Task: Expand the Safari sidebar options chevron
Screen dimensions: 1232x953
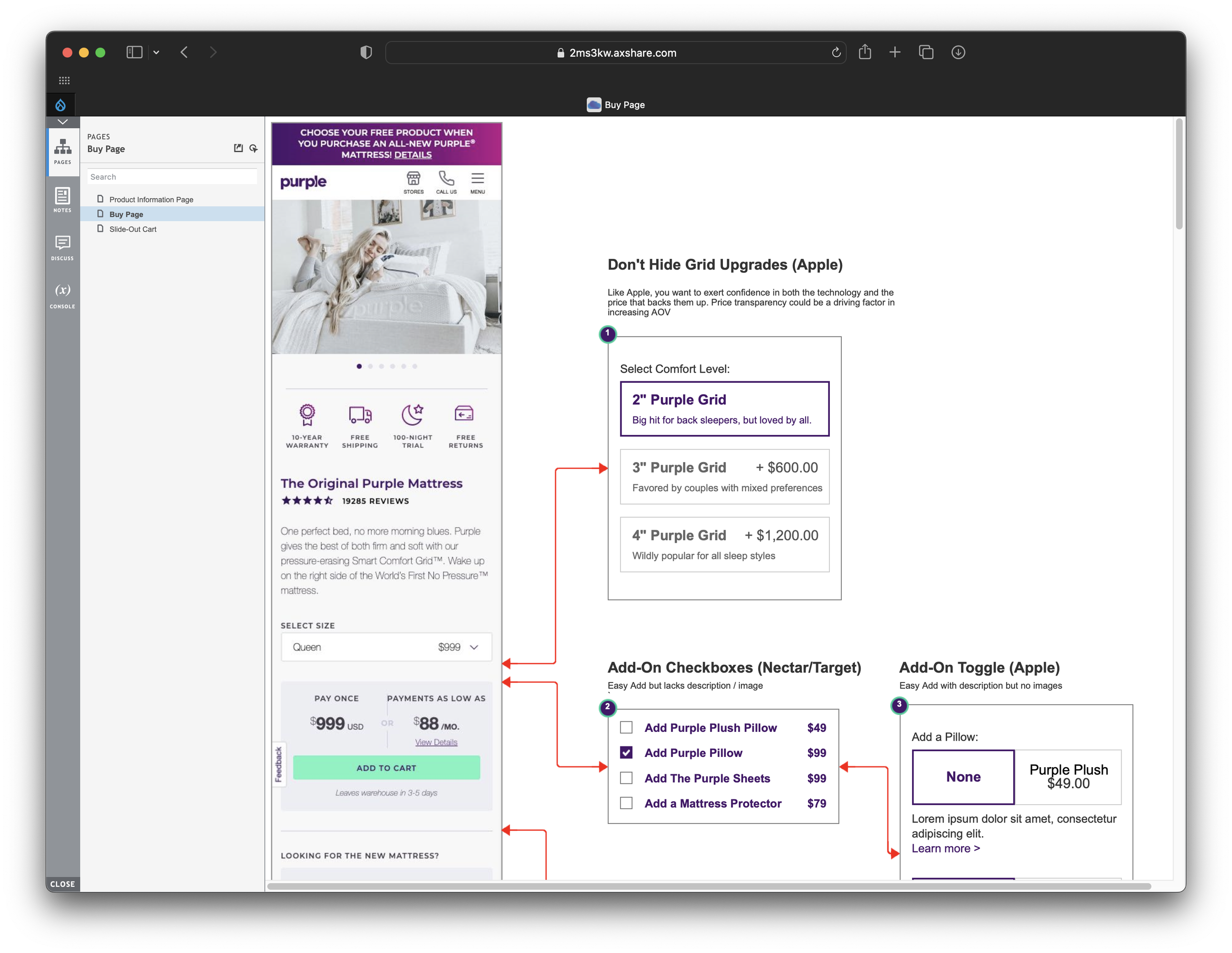Action: (x=156, y=52)
